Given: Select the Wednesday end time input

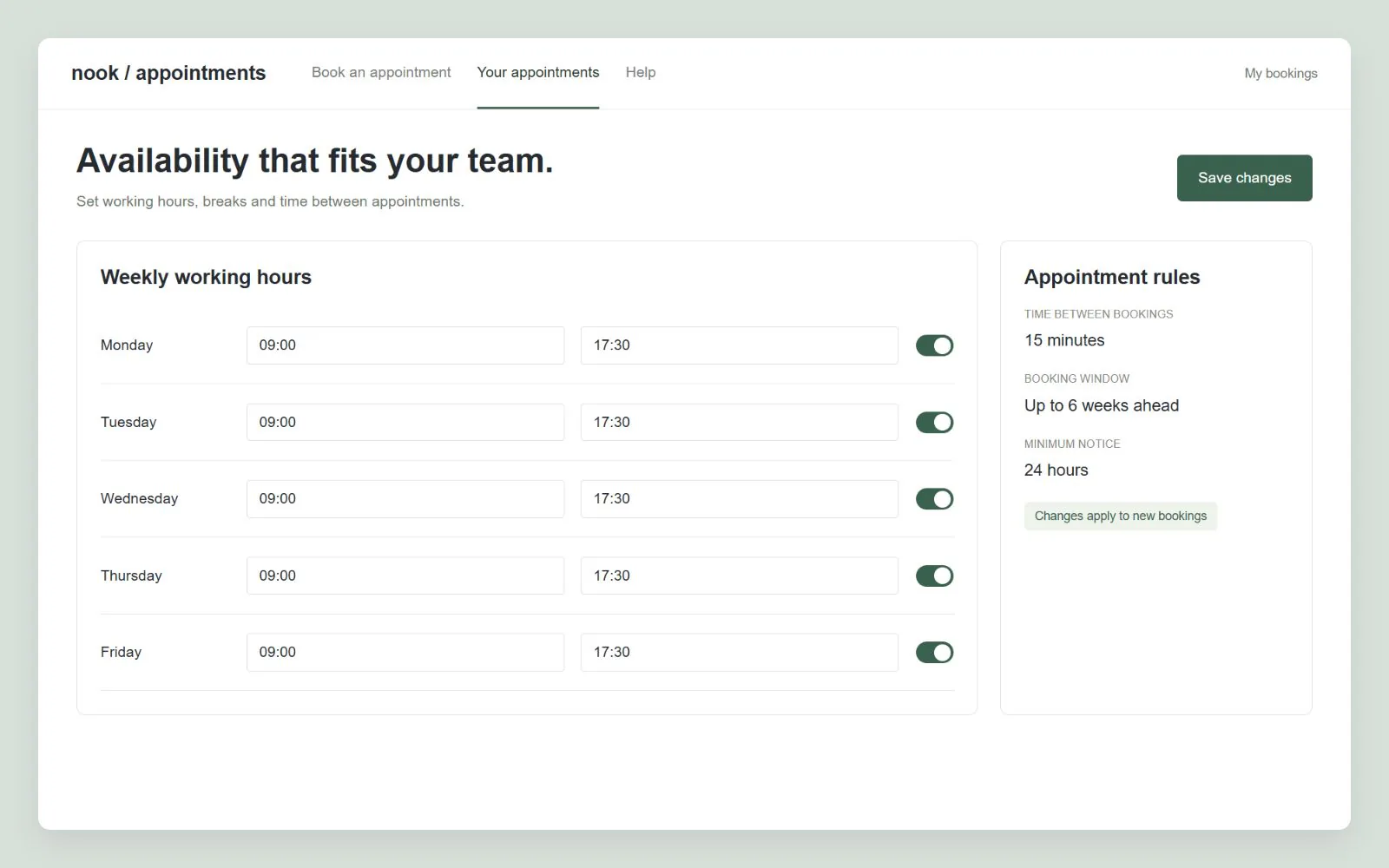Looking at the screenshot, I should pos(740,499).
